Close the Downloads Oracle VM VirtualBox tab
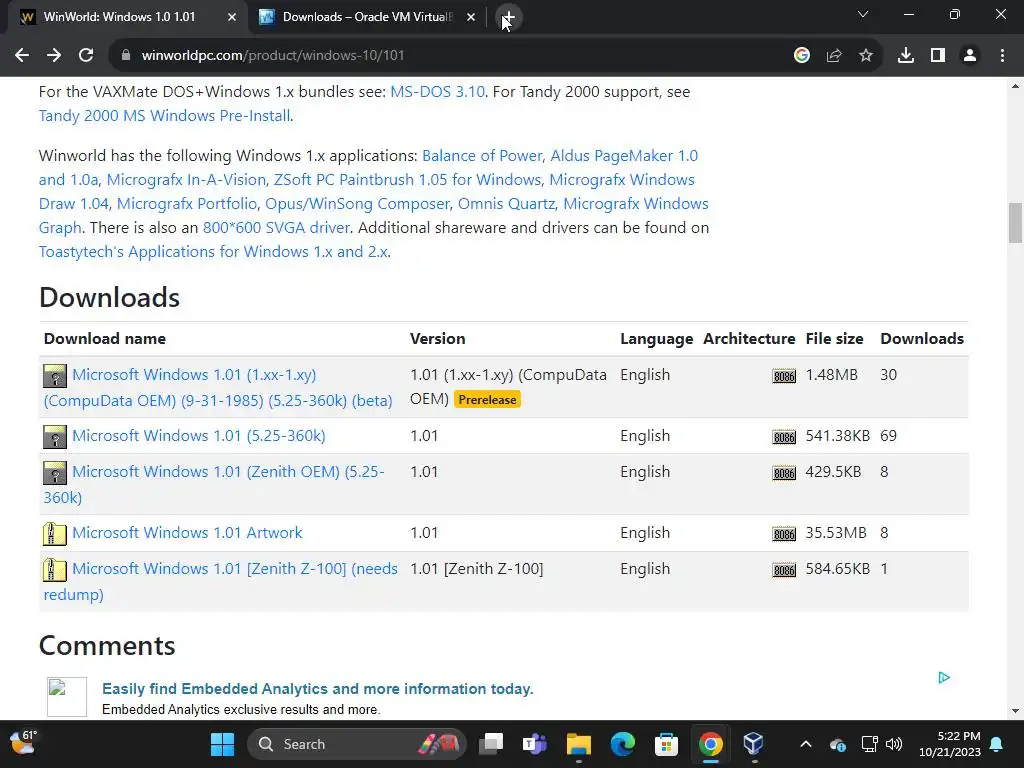The image size is (1024, 768). point(471,17)
